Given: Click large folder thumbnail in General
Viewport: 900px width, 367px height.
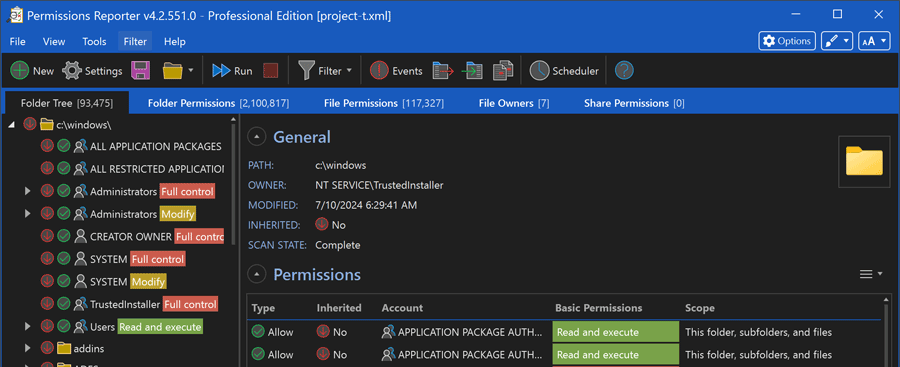Looking at the screenshot, I should (864, 161).
